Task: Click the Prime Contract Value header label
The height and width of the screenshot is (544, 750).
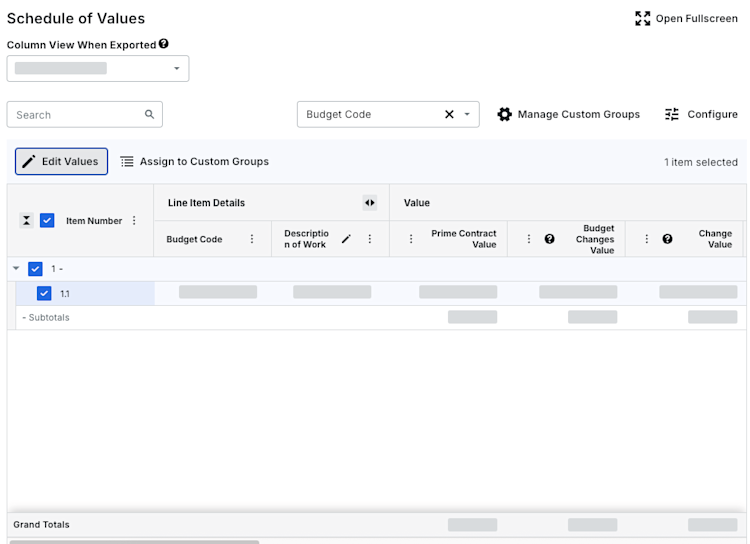Action: pos(463,239)
